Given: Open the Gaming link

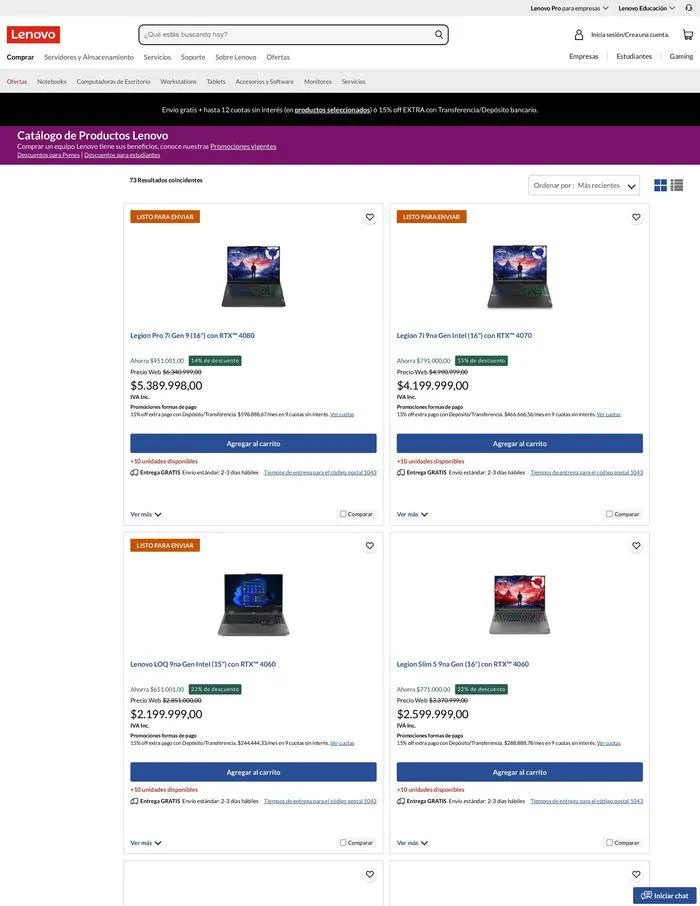Looking at the screenshot, I should pyautogui.click(x=681, y=56).
